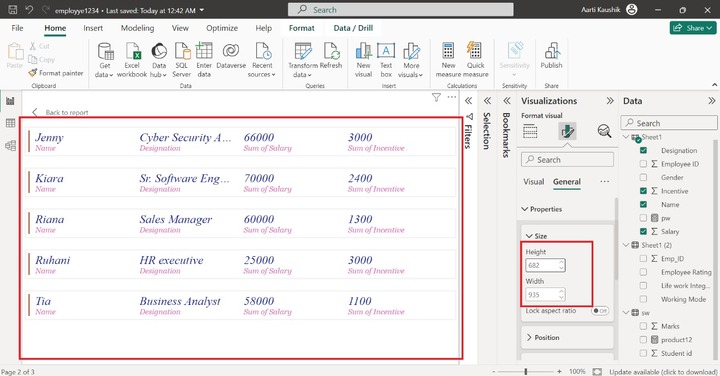Click the filter funnel icon above the visual
The image size is (720, 376).
click(436, 97)
